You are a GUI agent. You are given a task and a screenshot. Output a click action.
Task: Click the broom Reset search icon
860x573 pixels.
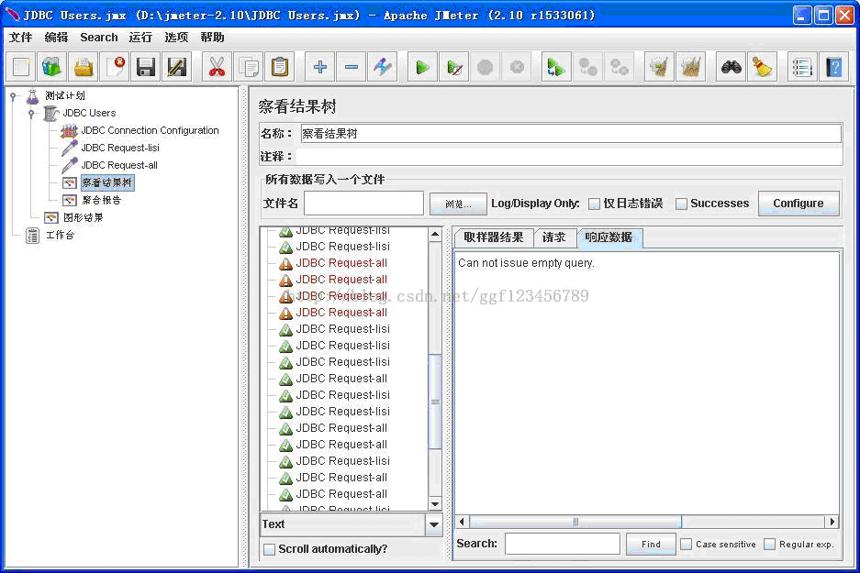(x=762, y=67)
